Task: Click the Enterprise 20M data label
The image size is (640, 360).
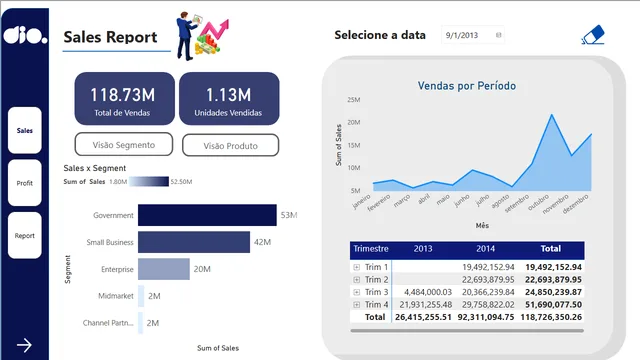Action: (202, 269)
